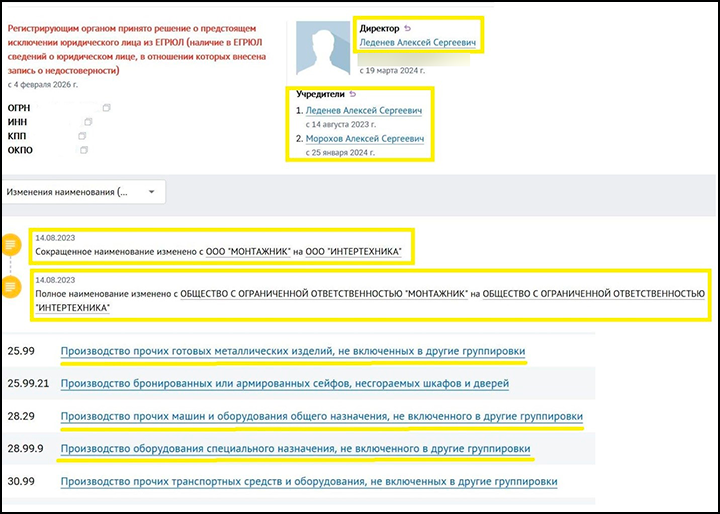
Task: Click the copy icon beside КПП
Action: [x=84, y=135]
